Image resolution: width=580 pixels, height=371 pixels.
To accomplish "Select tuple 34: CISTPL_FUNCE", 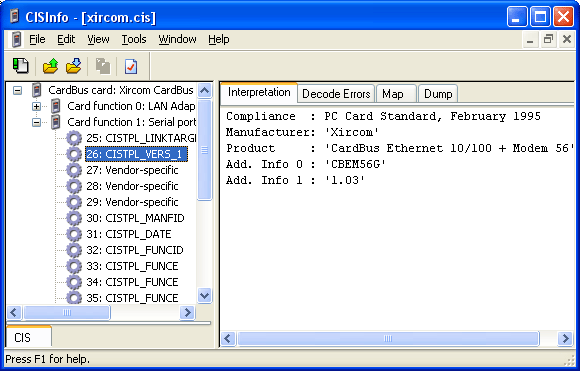I will [x=132, y=282].
